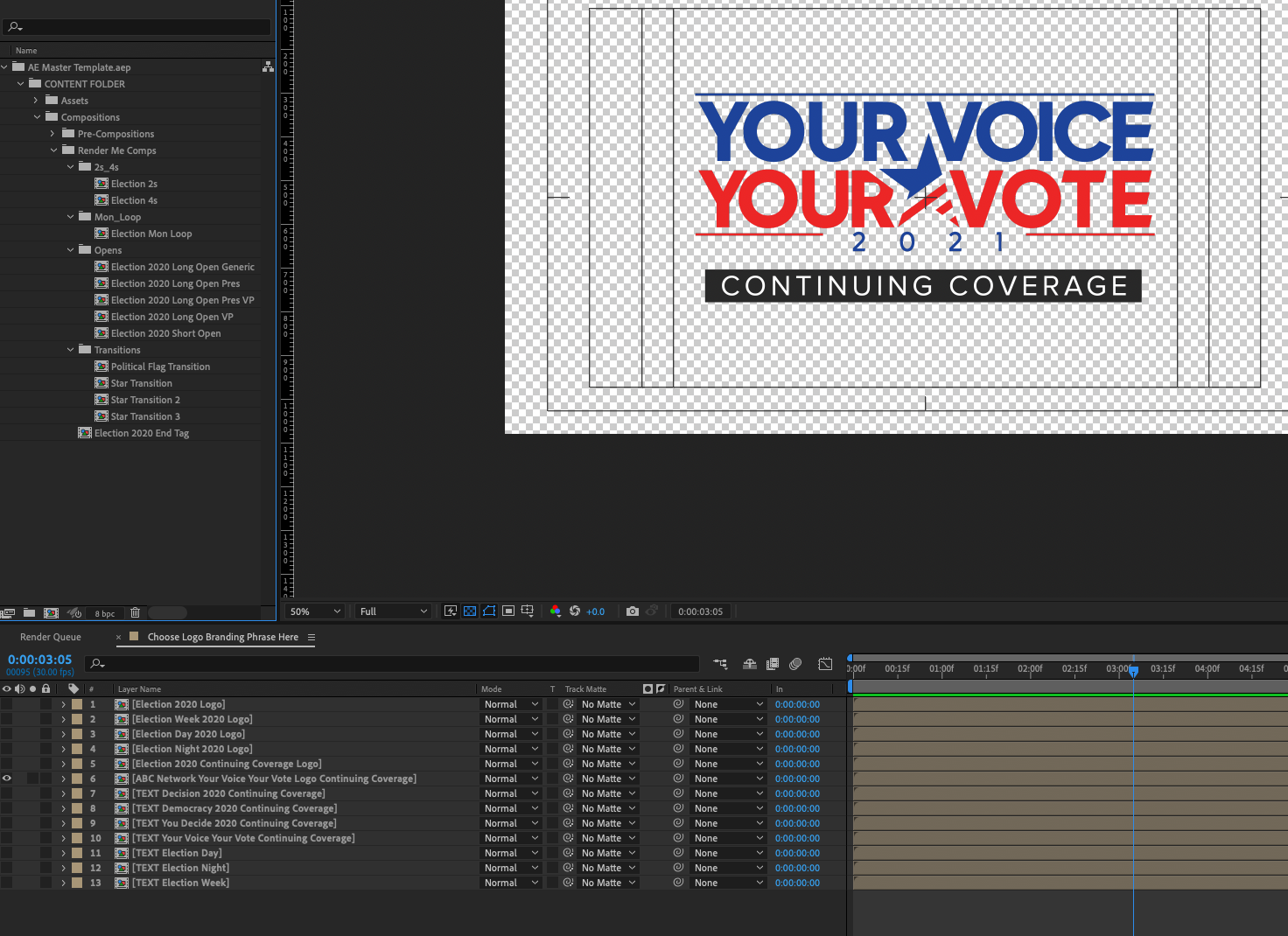The image size is (1288, 936).
Task: Click label color swatch for Election 2020 Logo layer
Action: pyautogui.click(x=77, y=704)
